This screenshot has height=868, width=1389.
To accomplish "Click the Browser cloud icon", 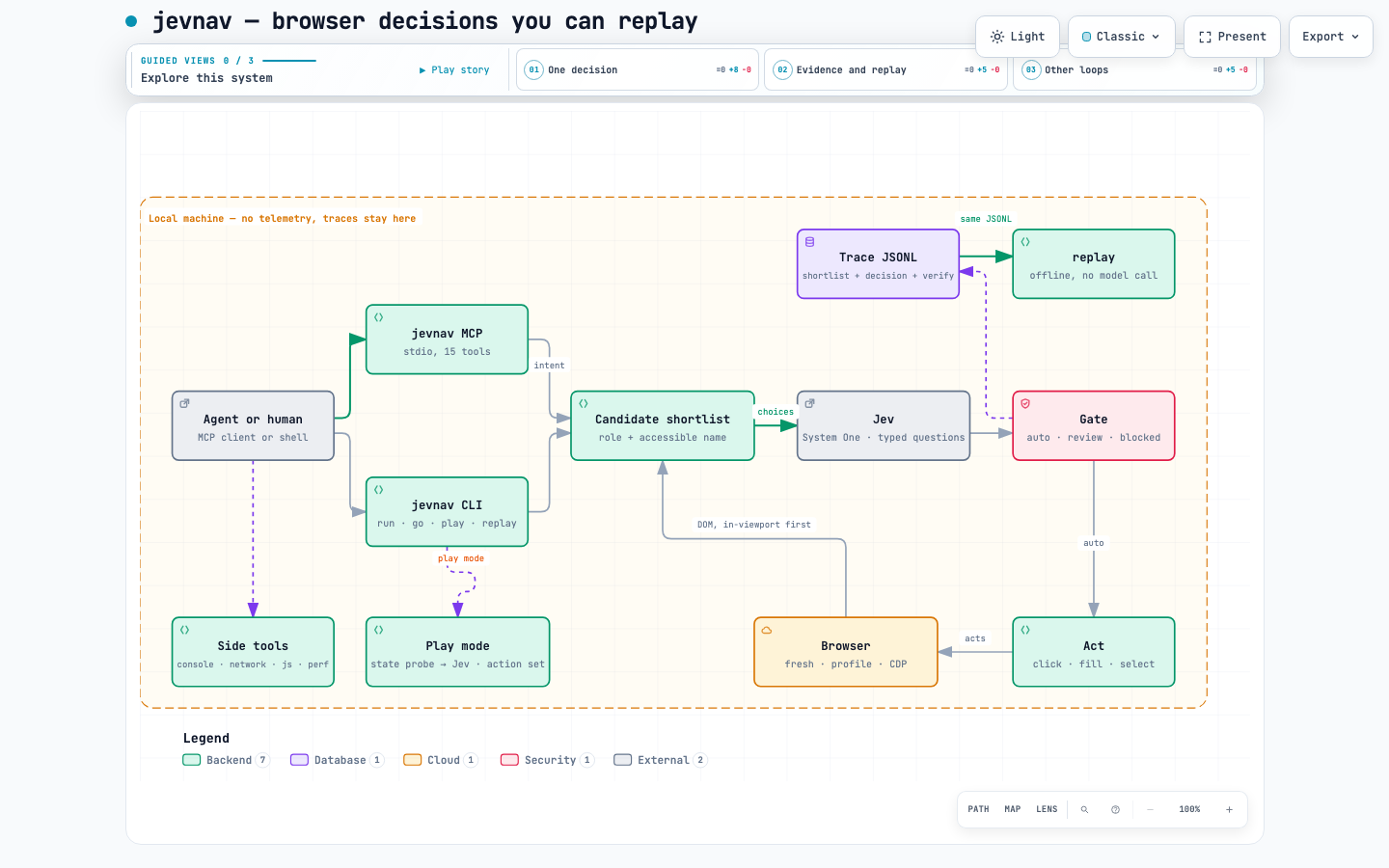I will point(767,630).
